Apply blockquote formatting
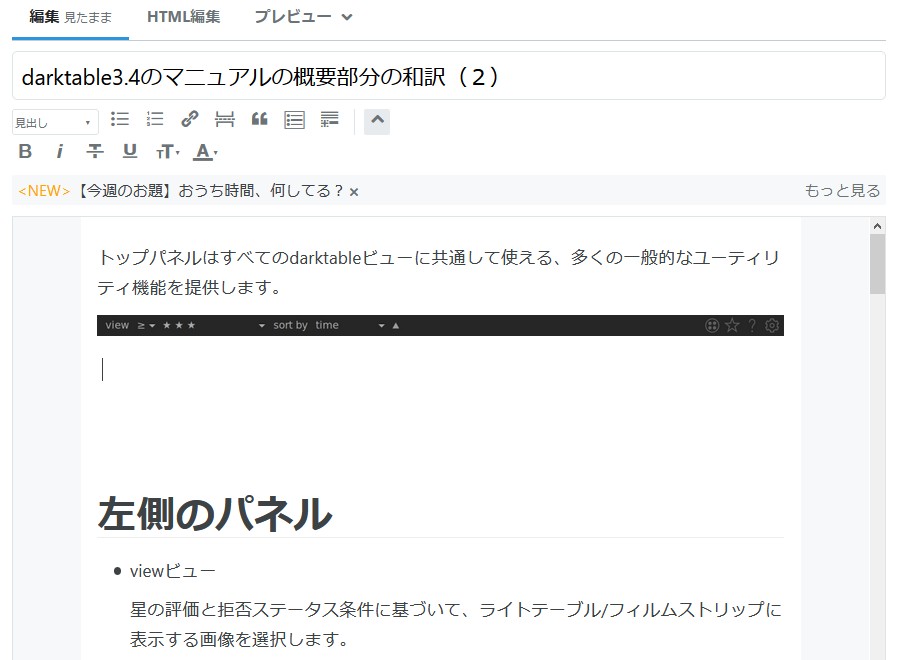This screenshot has width=901, height=660. pyautogui.click(x=260, y=119)
